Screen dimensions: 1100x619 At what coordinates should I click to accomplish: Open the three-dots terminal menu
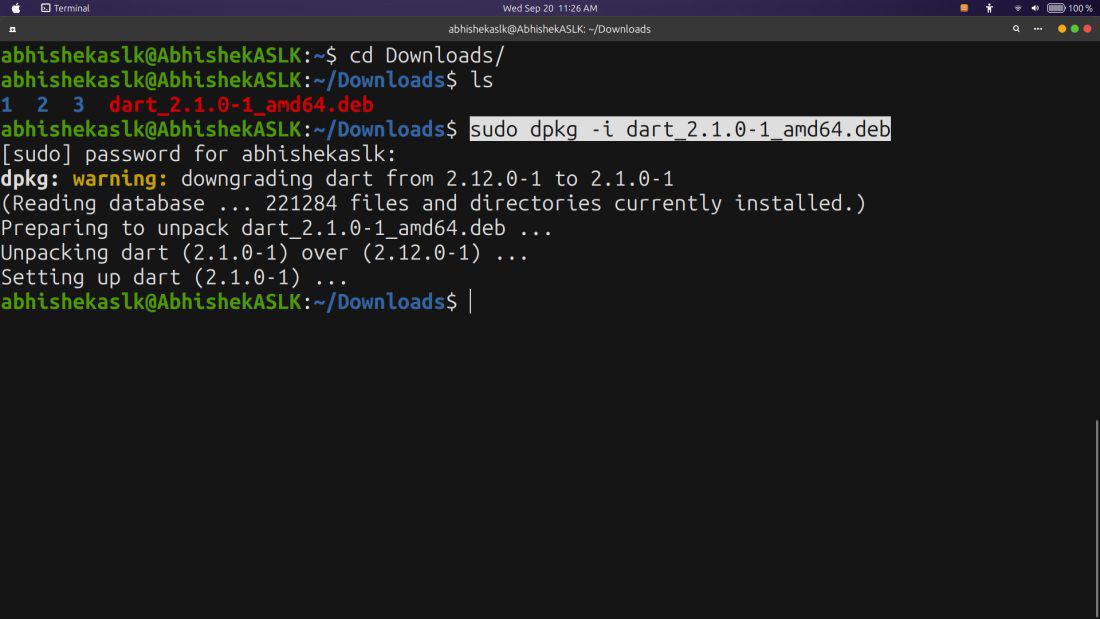coord(1038,29)
